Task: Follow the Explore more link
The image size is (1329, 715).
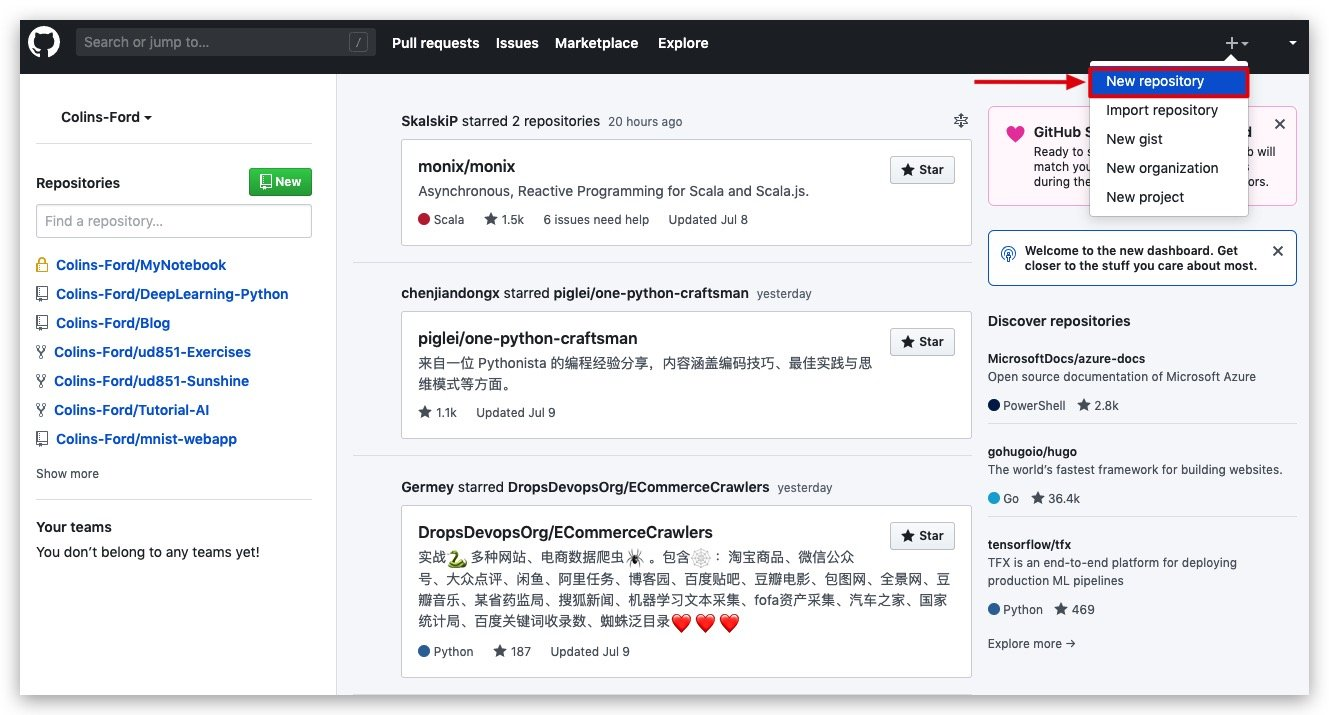Action: pyautogui.click(x=1031, y=643)
